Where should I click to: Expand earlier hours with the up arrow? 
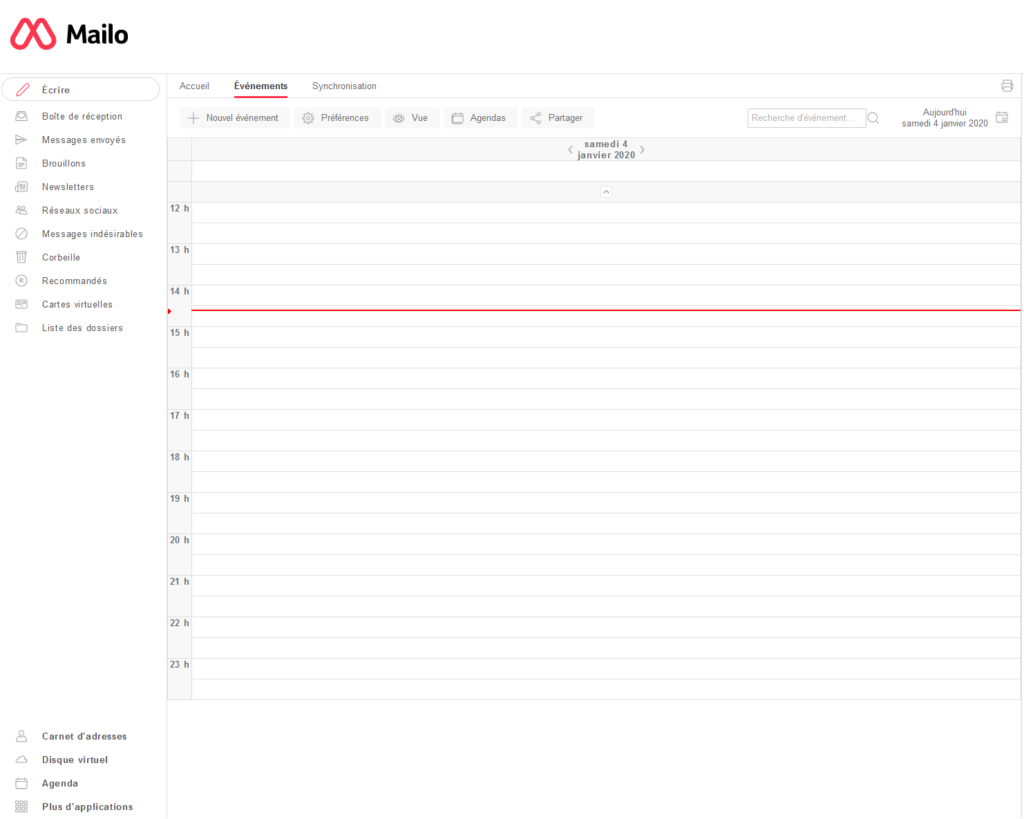point(606,192)
